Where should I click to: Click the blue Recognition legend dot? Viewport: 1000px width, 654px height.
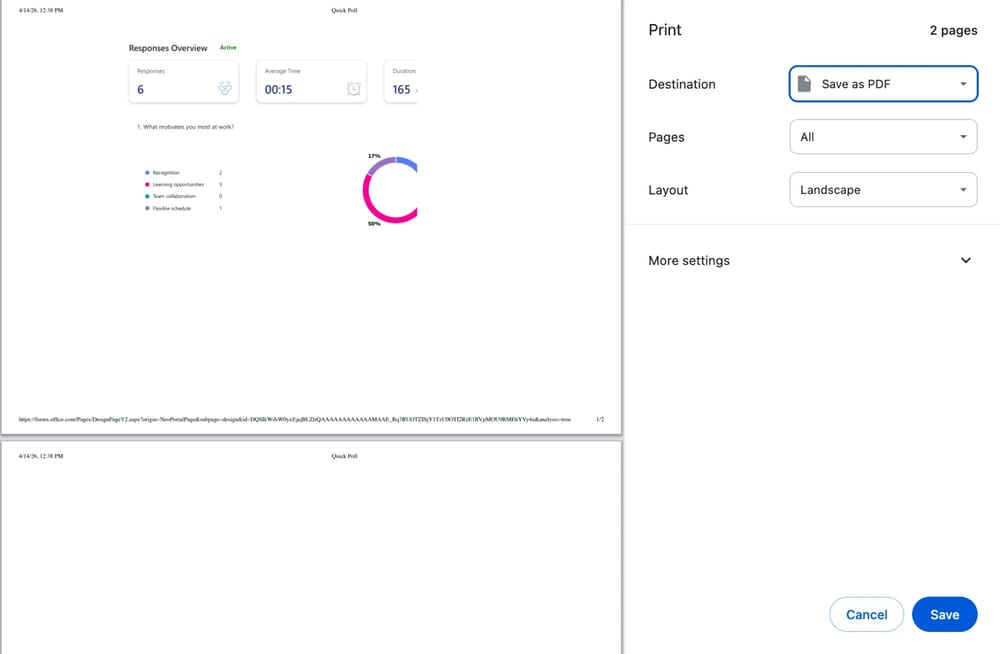pyautogui.click(x=147, y=173)
